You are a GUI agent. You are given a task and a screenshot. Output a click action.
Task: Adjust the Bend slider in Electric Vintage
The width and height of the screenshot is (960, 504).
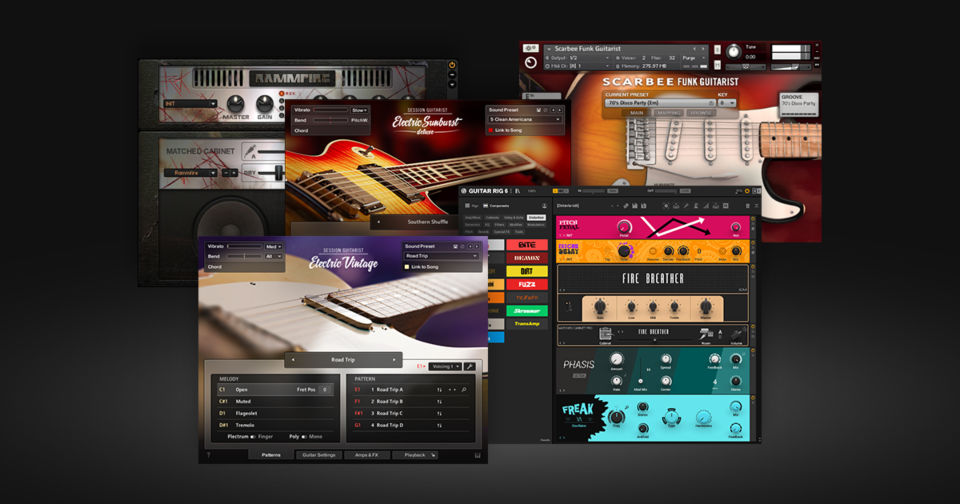pyautogui.click(x=245, y=256)
